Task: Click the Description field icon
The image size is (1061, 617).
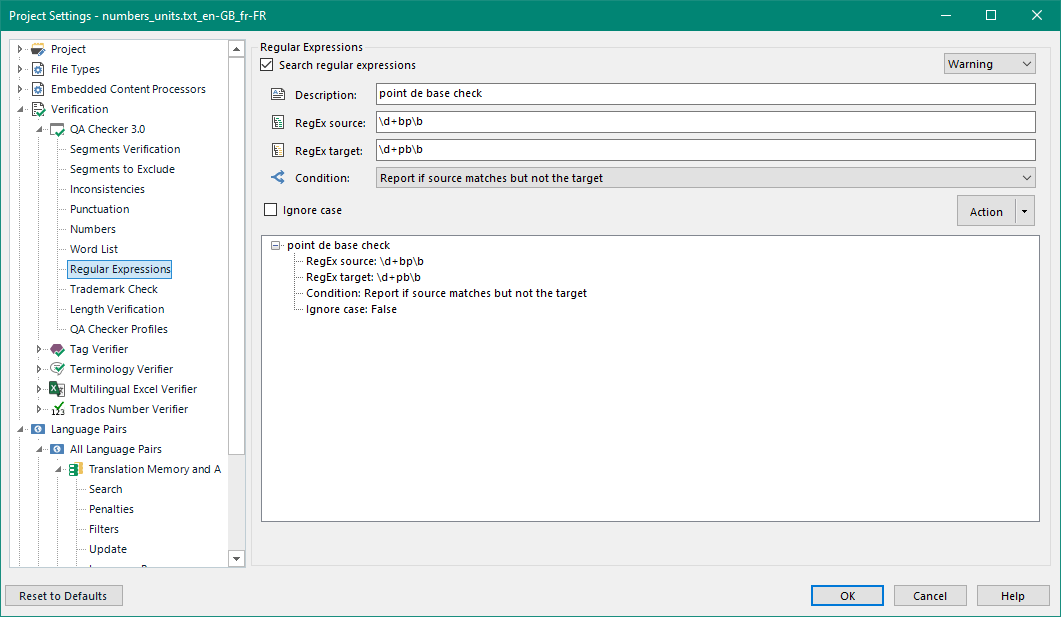Action: (x=277, y=94)
